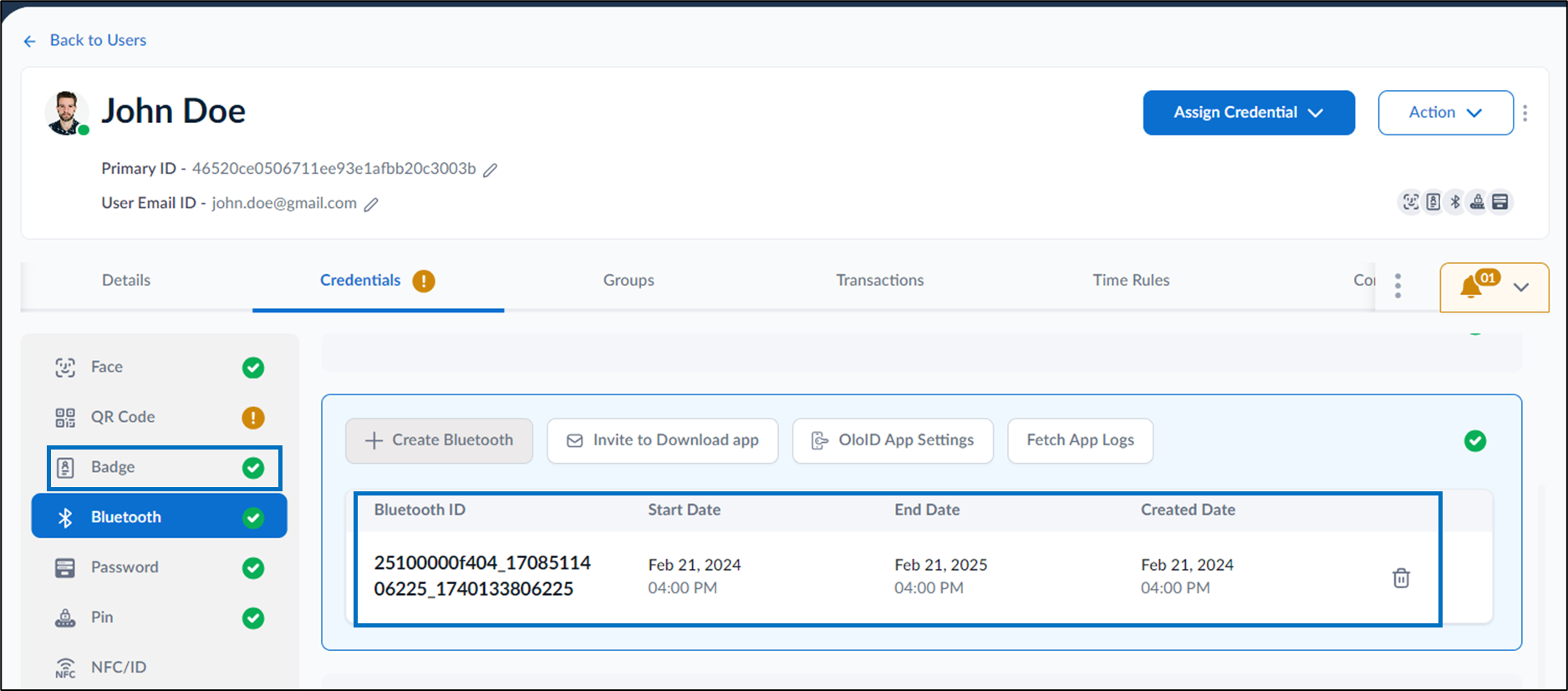Screen dimensions: 1568x691
Task: Edit the Primary ID pencil icon
Action: (x=491, y=170)
